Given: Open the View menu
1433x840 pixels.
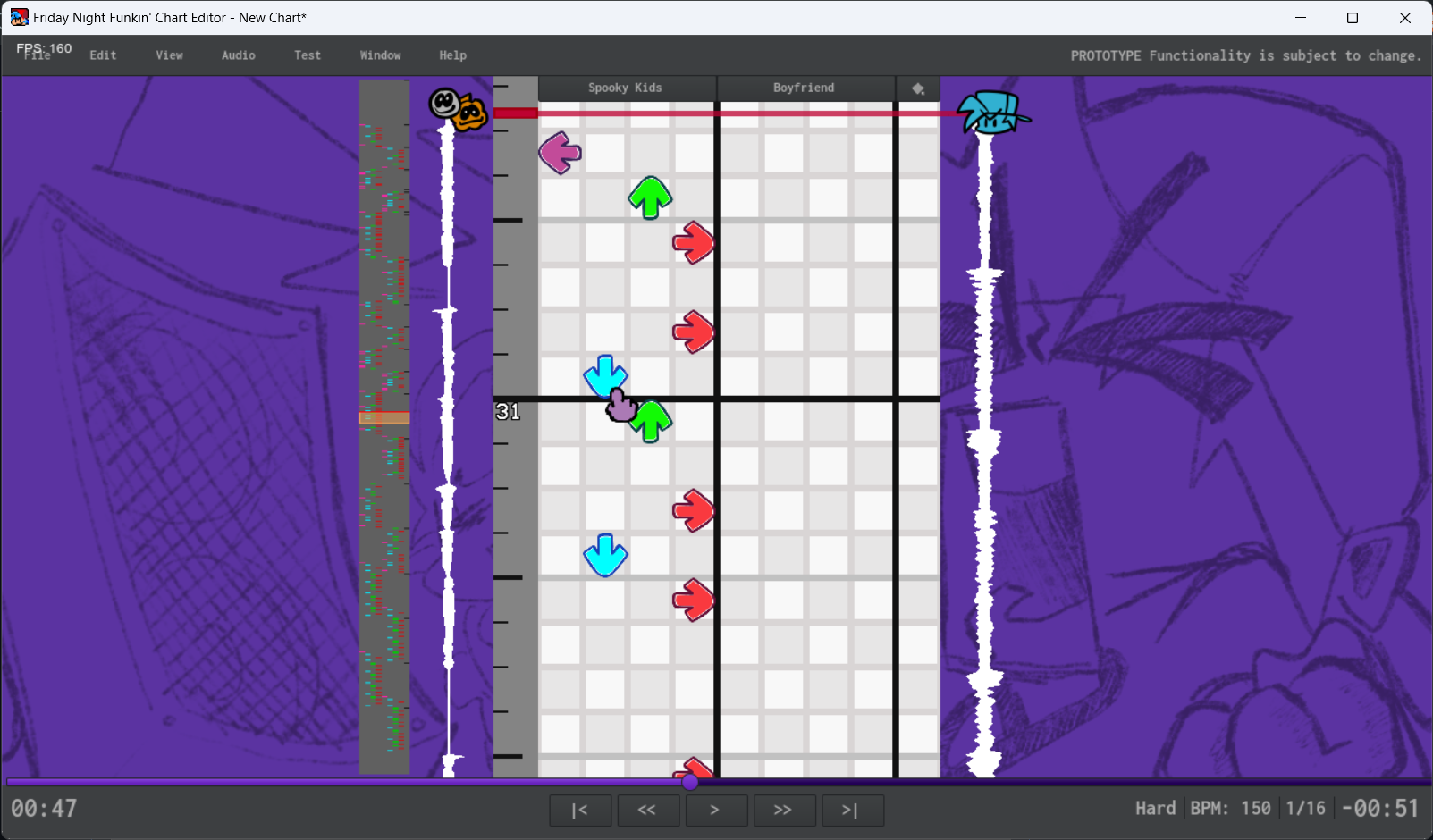Looking at the screenshot, I should 169,55.
